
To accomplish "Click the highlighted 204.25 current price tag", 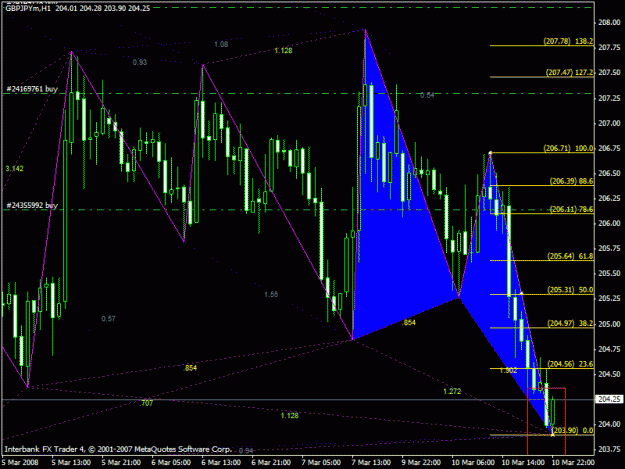I will click(609, 399).
